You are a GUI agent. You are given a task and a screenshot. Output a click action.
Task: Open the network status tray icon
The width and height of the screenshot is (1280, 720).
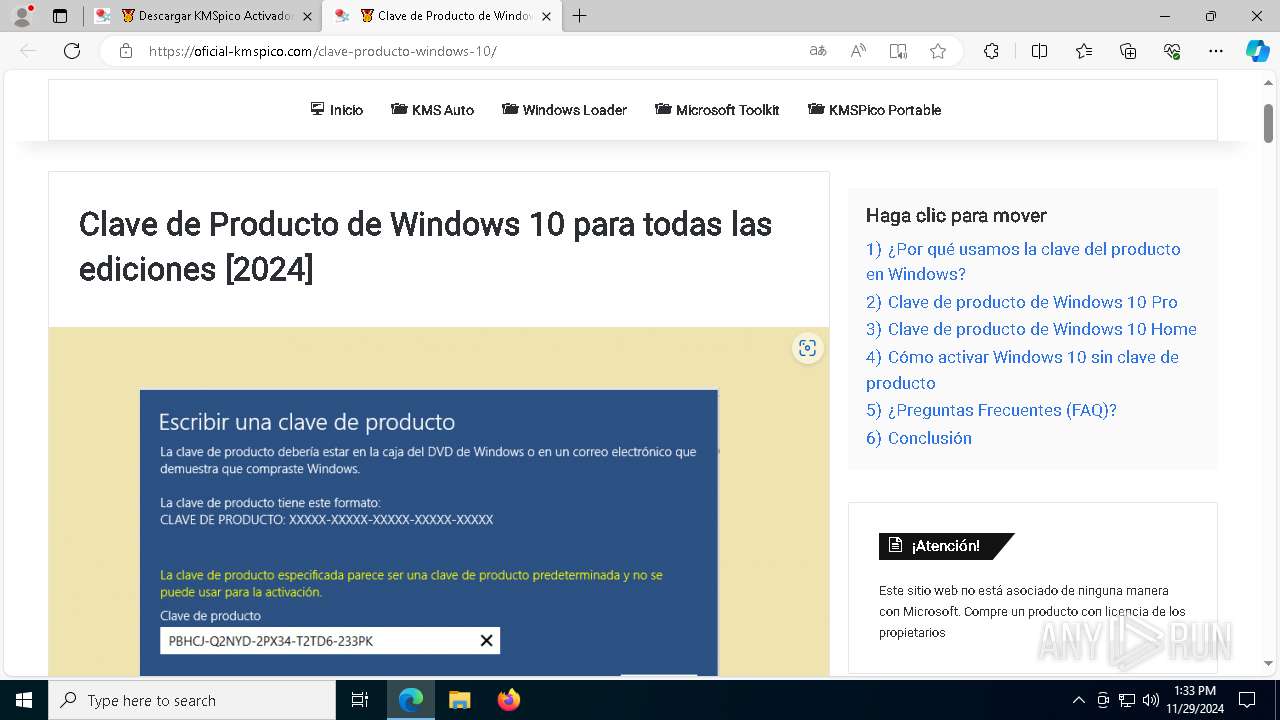(1127, 700)
